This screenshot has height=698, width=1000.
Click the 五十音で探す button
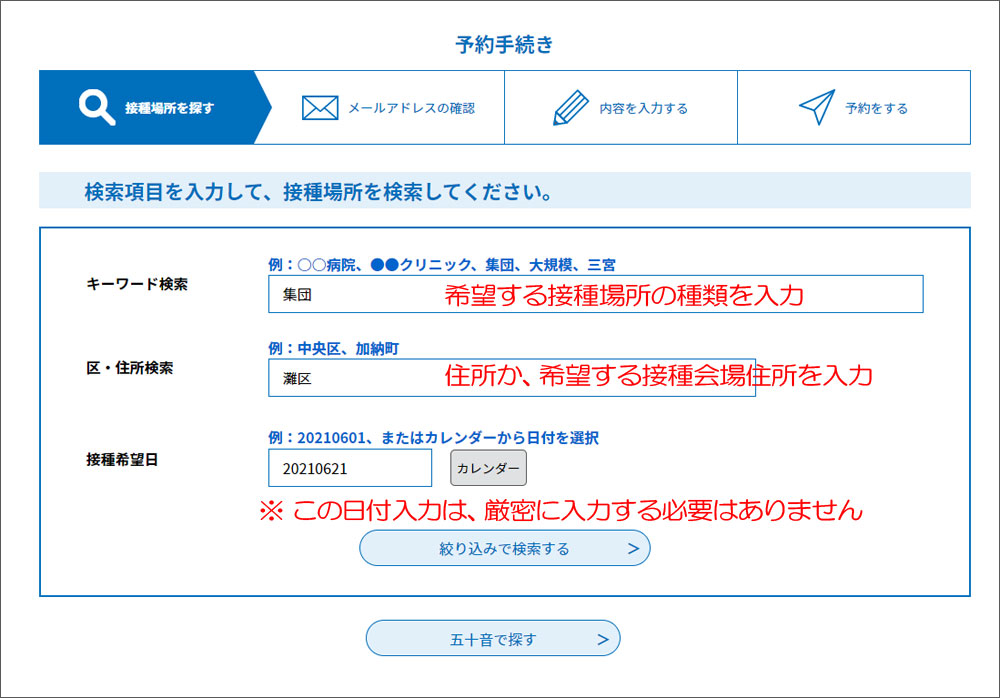(x=493, y=638)
